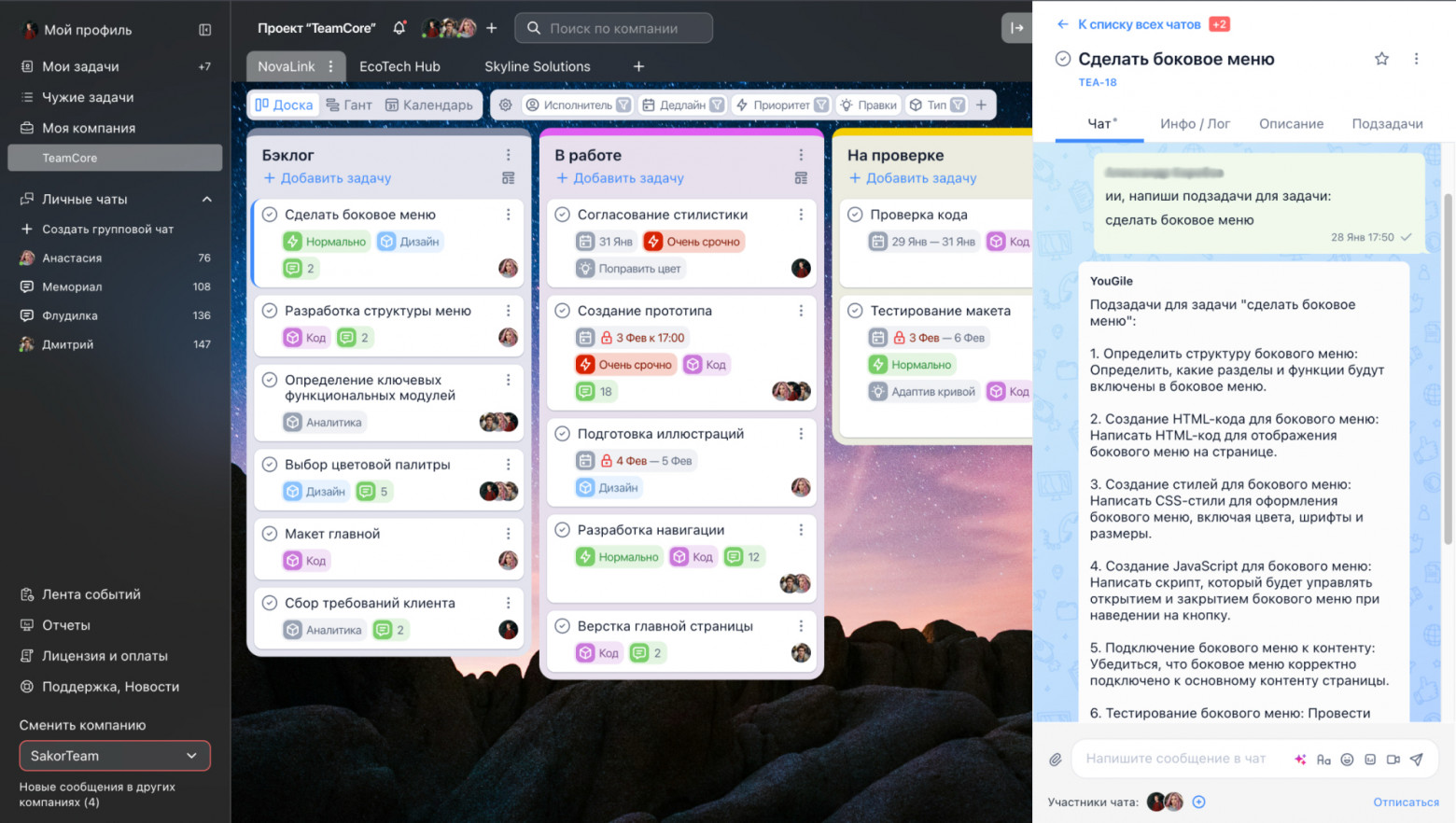This screenshot has height=823, width=1456.
Task: Switch to the Гант view tab
Action: coord(349,105)
